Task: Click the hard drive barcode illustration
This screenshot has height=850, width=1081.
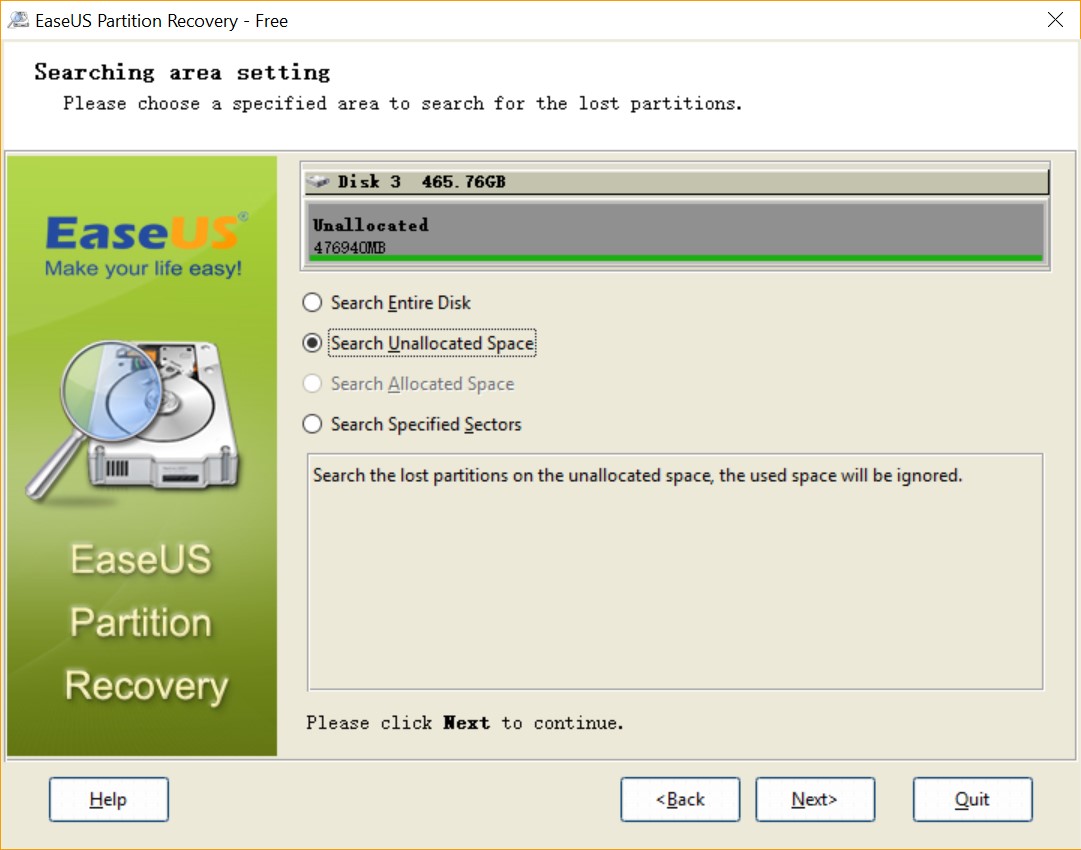Action: 117,468
